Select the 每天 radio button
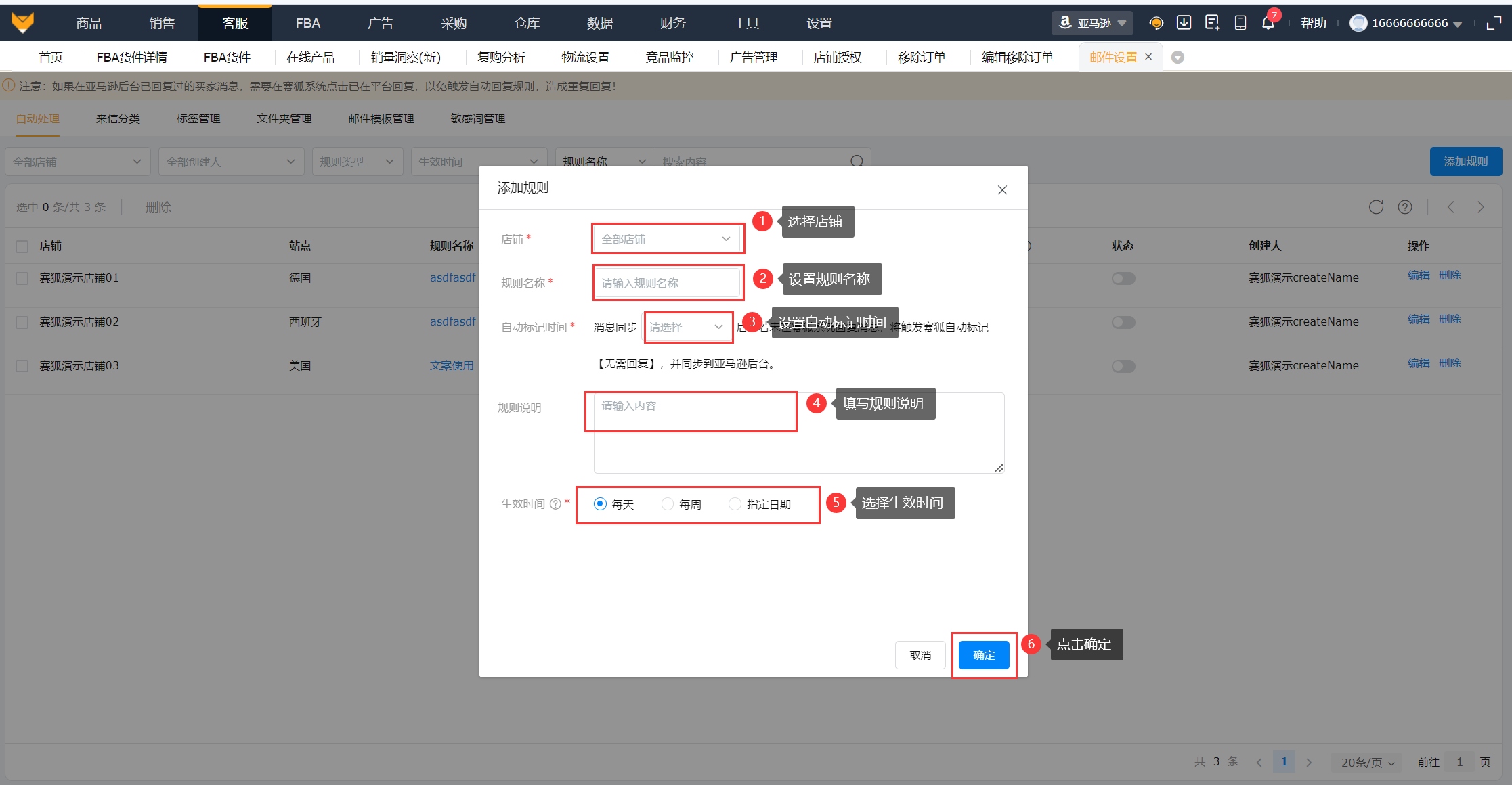Viewport: 1512px width, 785px height. click(600, 504)
